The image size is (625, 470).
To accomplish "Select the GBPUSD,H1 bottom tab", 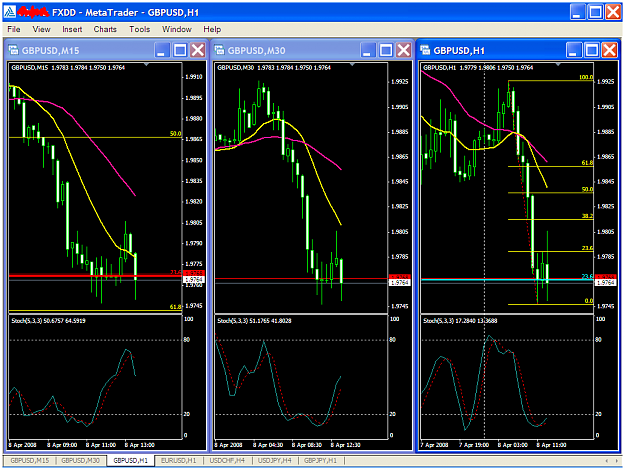I will [x=131, y=460].
